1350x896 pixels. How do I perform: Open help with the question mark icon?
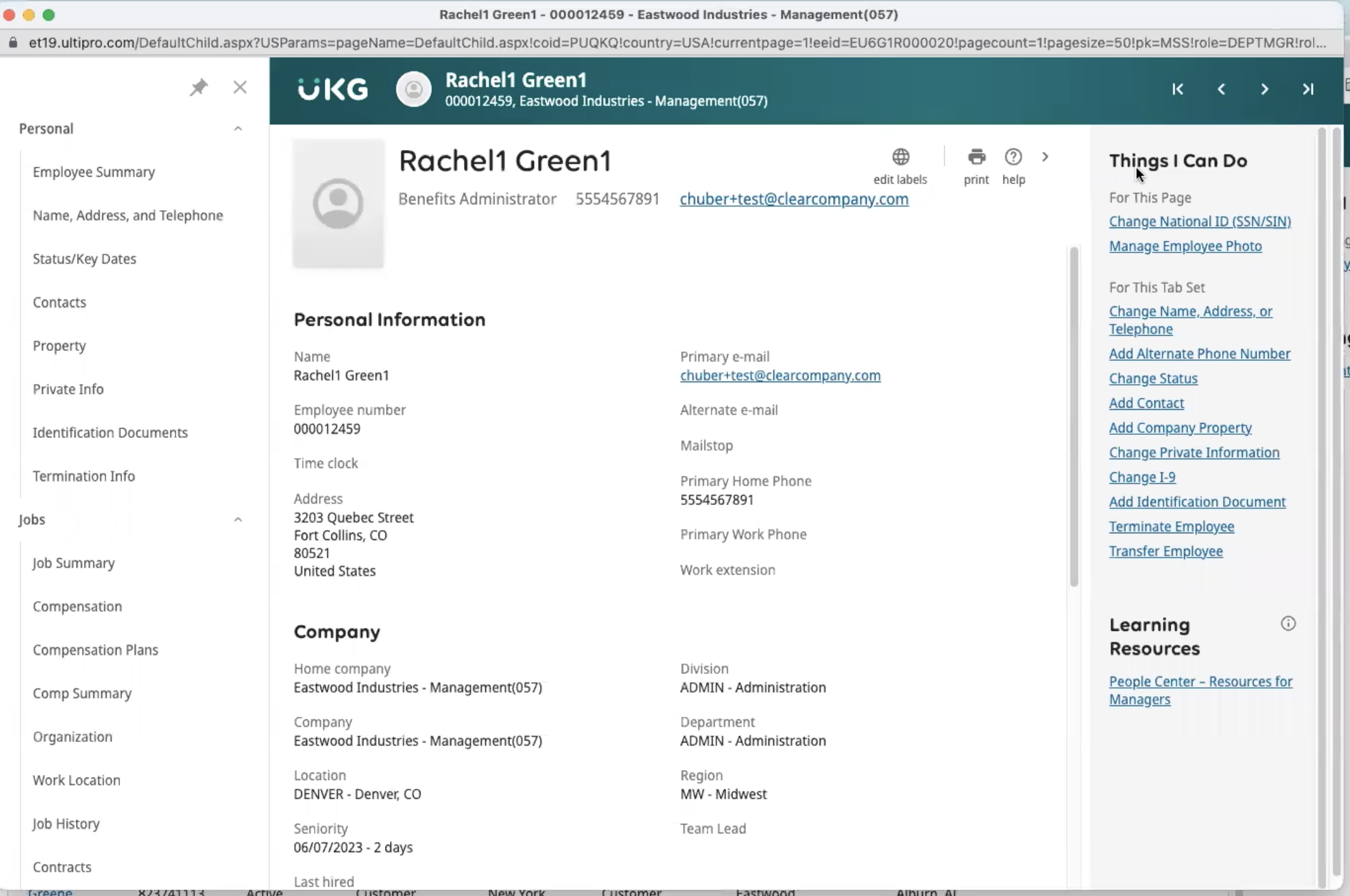coord(1013,157)
